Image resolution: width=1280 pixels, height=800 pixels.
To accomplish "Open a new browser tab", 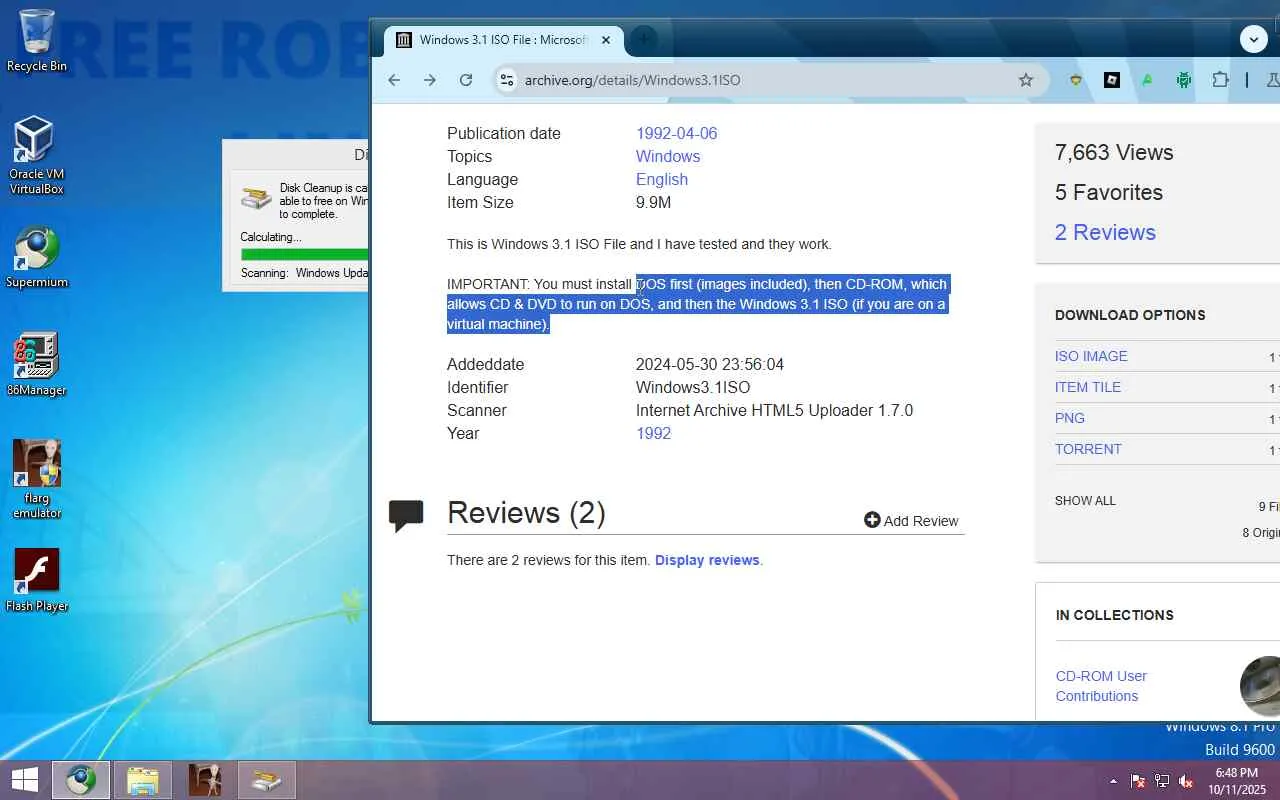I will point(645,40).
